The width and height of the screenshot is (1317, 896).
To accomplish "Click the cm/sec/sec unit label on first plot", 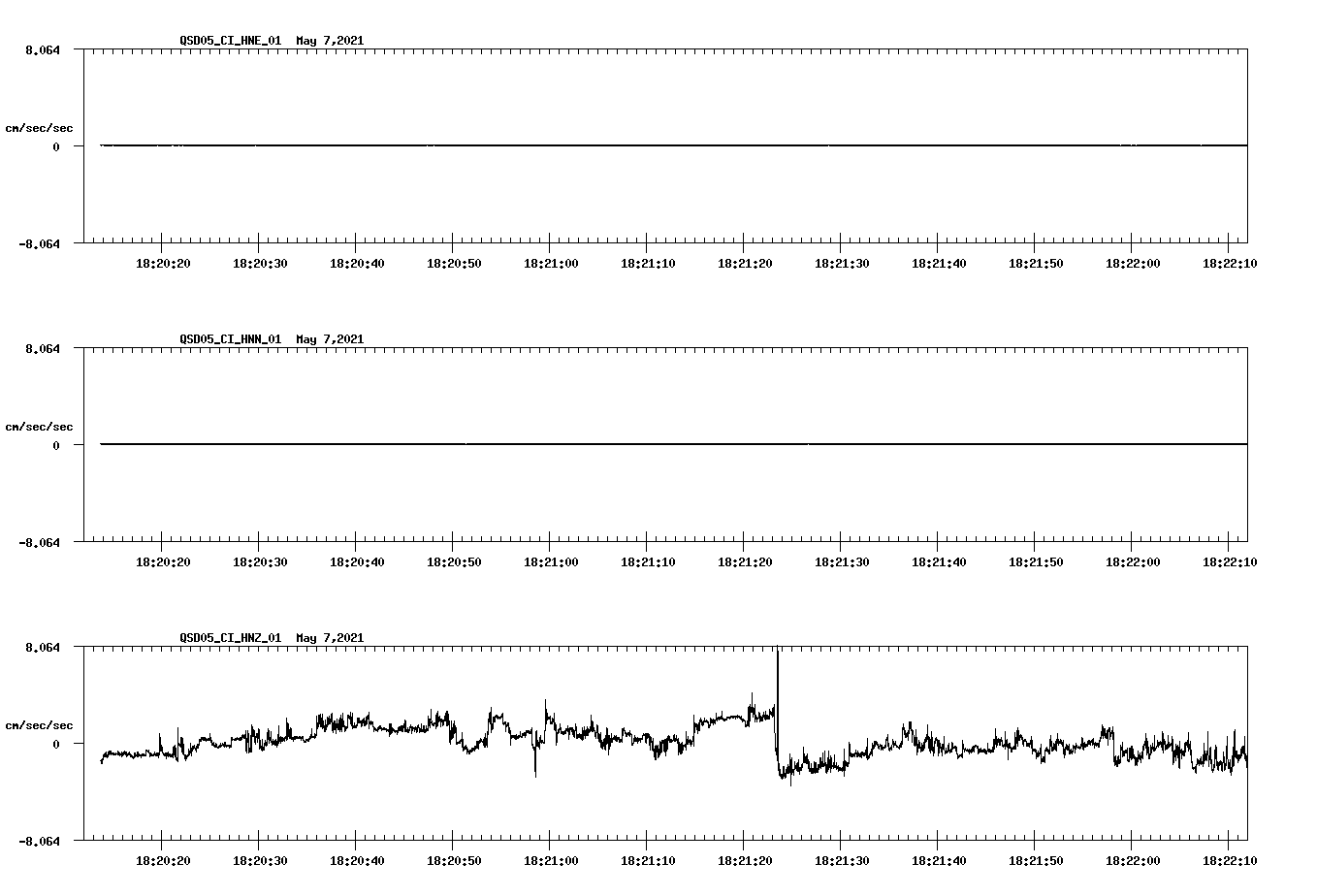I will (x=41, y=127).
